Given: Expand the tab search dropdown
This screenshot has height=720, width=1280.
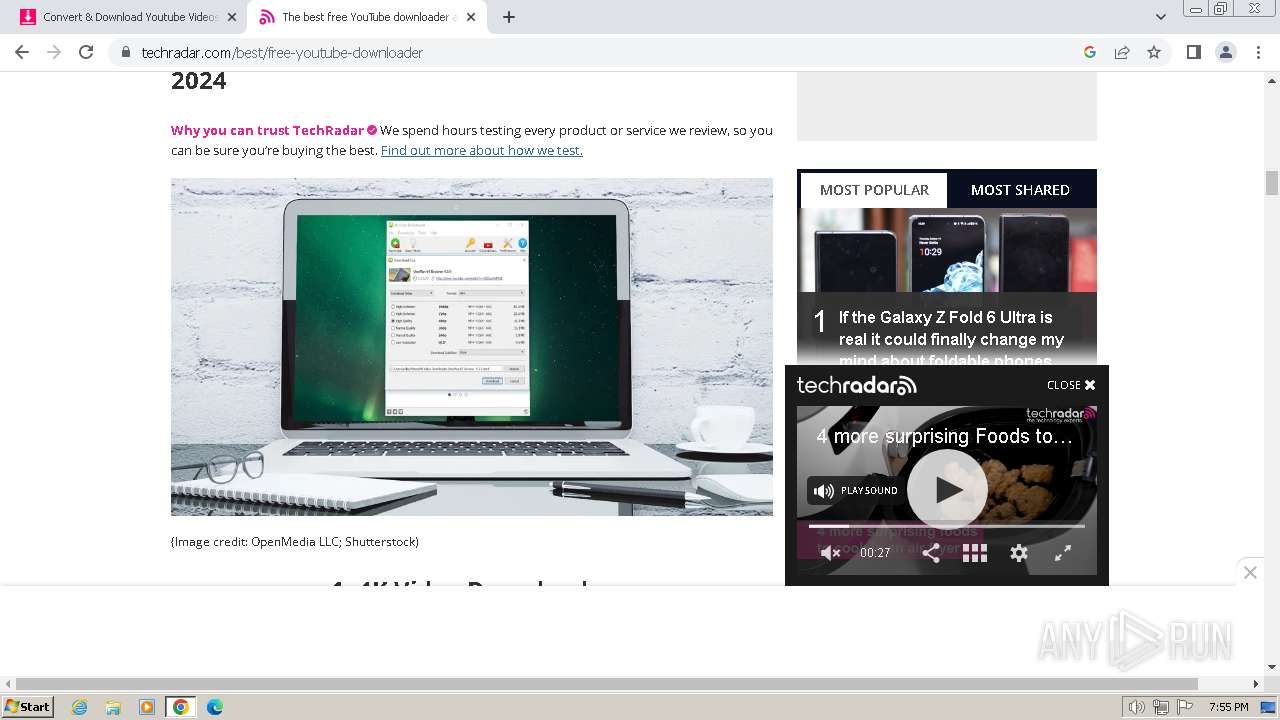Looking at the screenshot, I should pyautogui.click(x=1161, y=17).
